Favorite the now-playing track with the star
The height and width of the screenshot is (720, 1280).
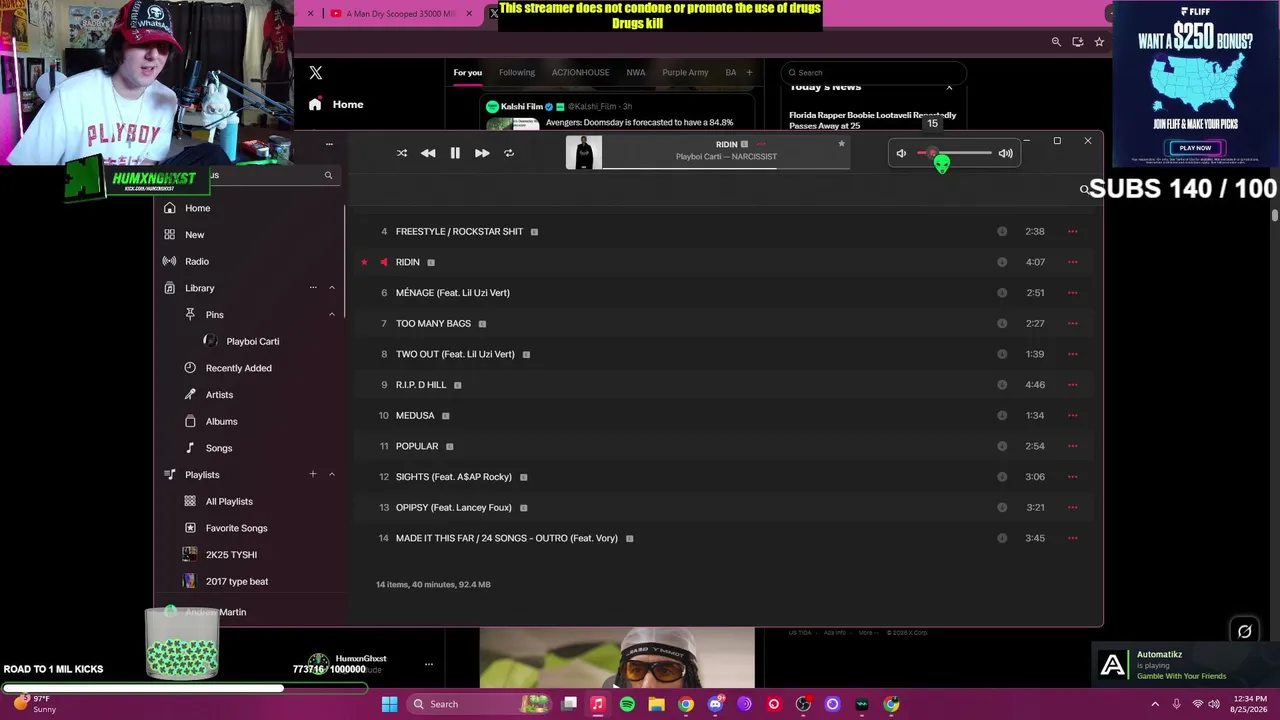(841, 144)
